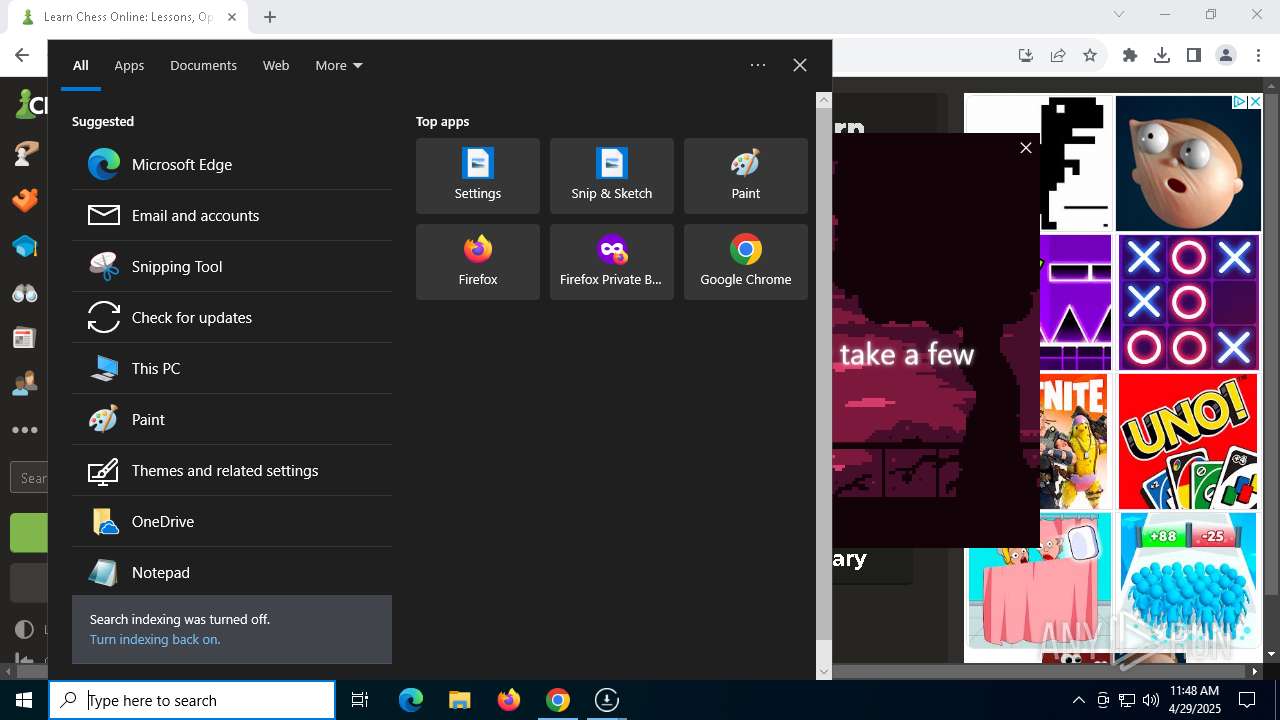Screen dimensions: 1280x720
Task: Close the video ad overlay
Action: (x=1026, y=148)
